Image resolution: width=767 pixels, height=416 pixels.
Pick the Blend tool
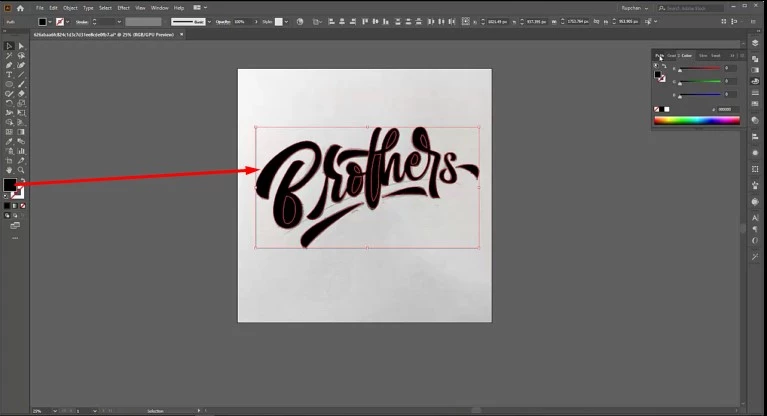coord(21,141)
